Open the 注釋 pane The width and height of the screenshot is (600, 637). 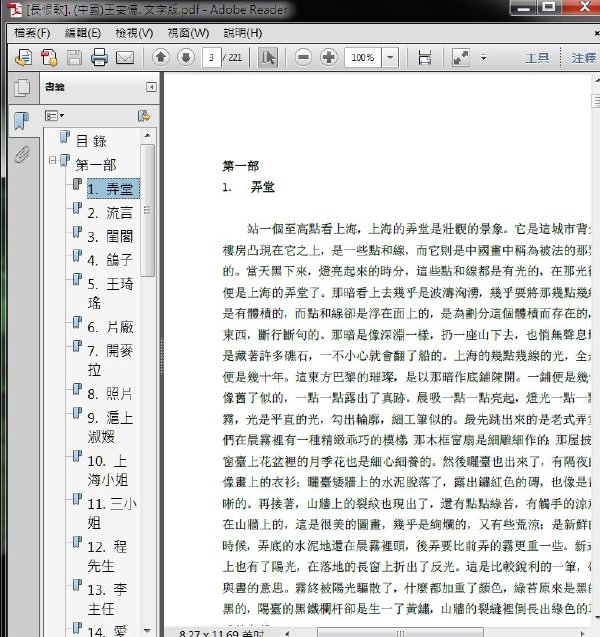point(584,58)
